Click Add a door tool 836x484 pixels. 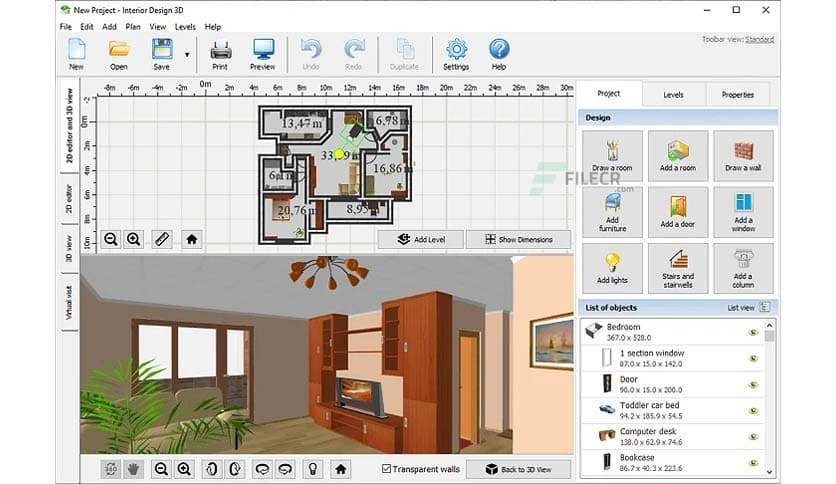click(x=678, y=212)
